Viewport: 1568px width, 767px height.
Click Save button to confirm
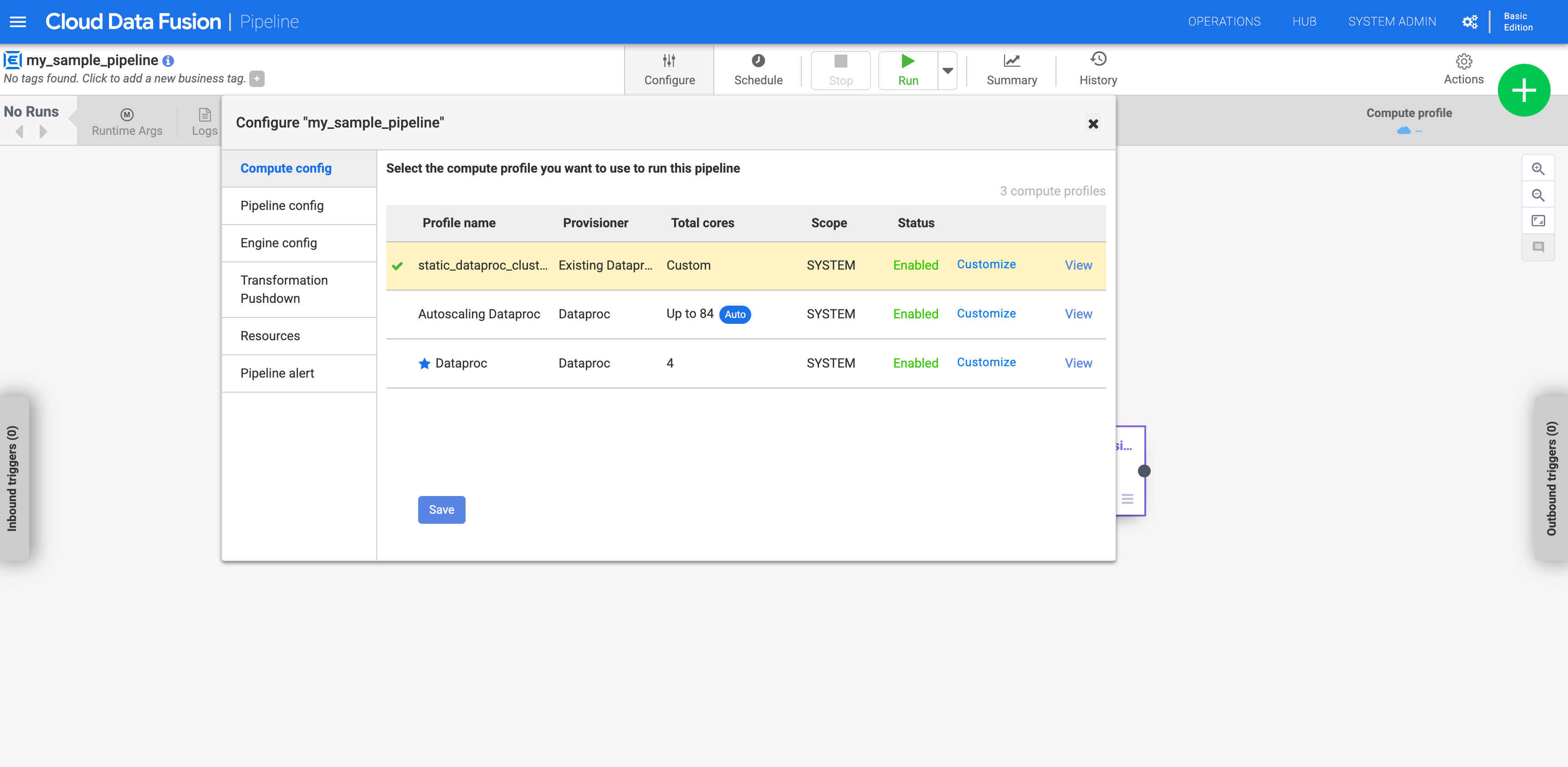click(x=441, y=510)
